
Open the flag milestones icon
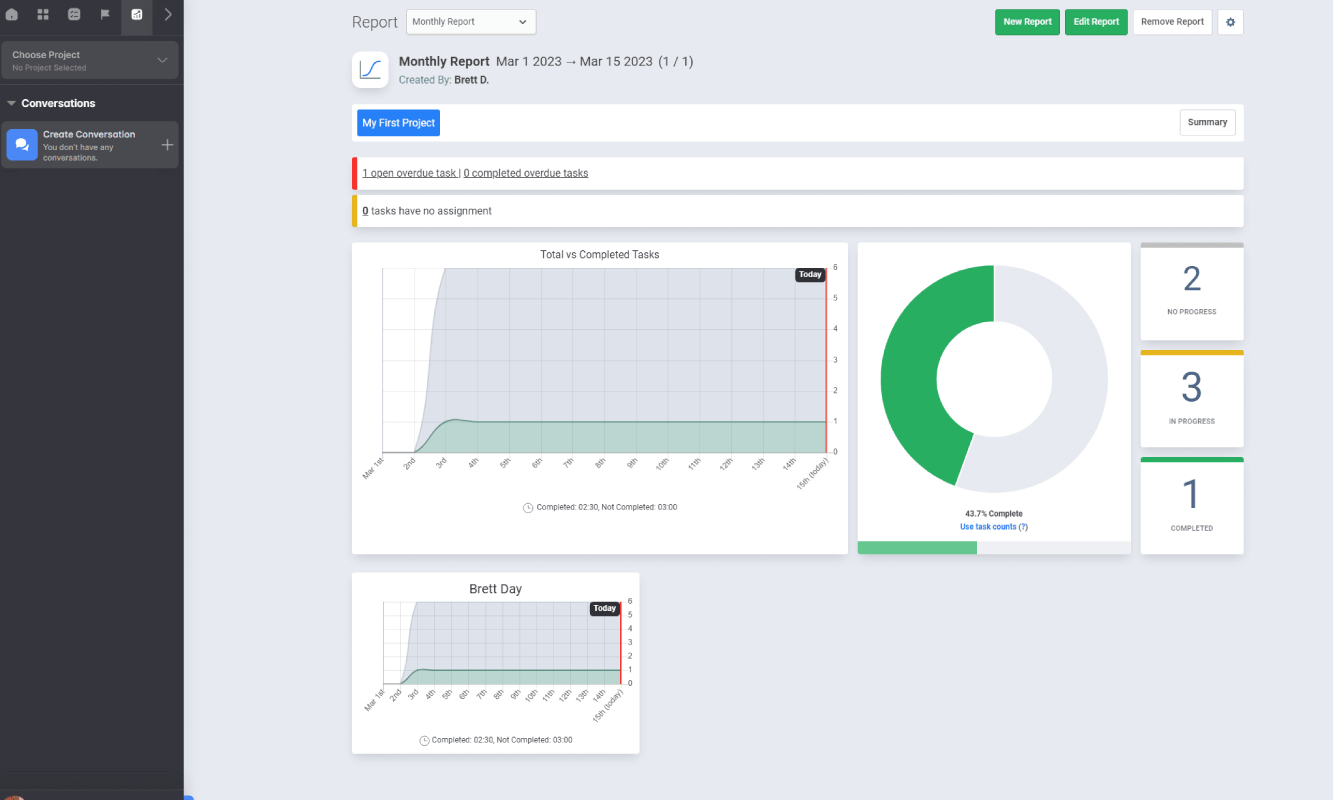(x=105, y=14)
